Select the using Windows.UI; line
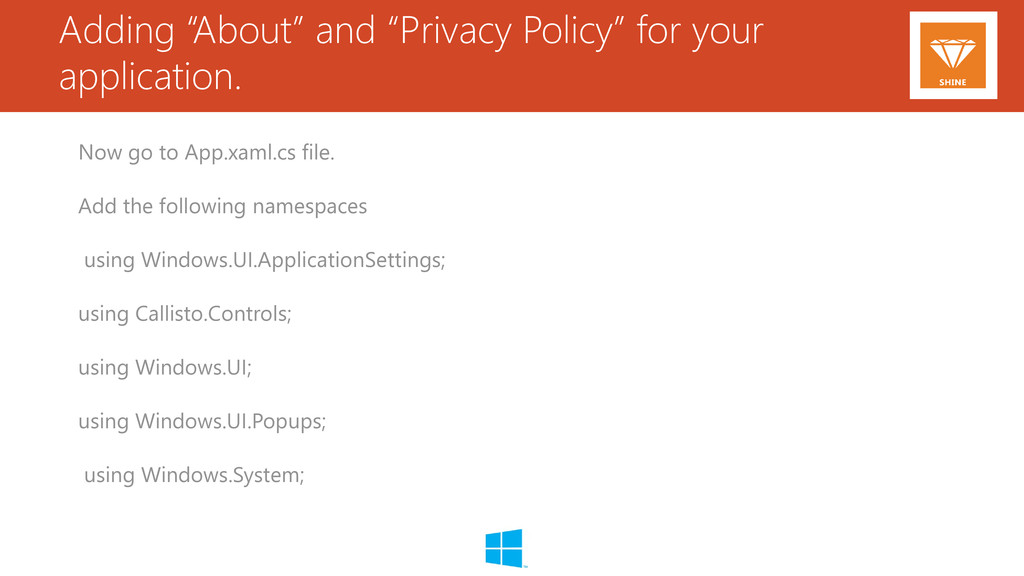The height and width of the screenshot is (576, 1024). tap(165, 368)
